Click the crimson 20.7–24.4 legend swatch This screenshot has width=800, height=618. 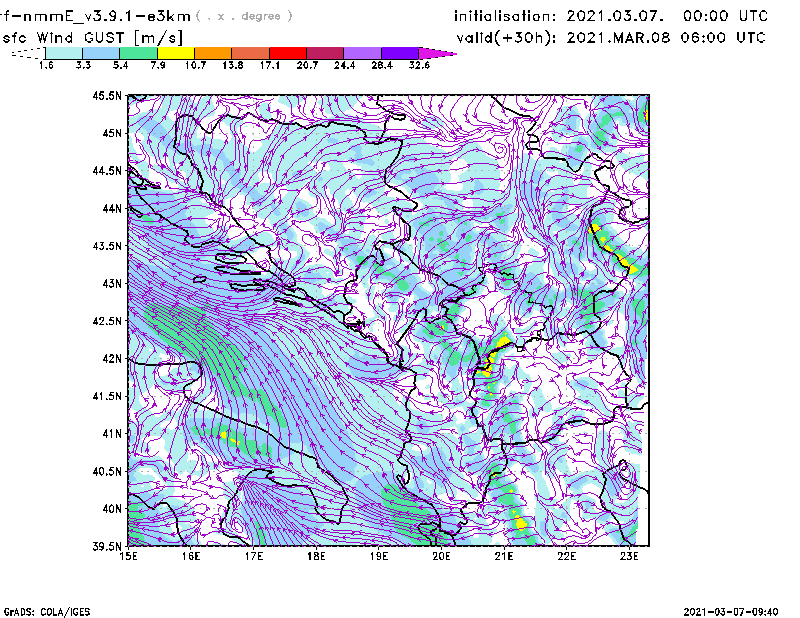[x=325, y=53]
